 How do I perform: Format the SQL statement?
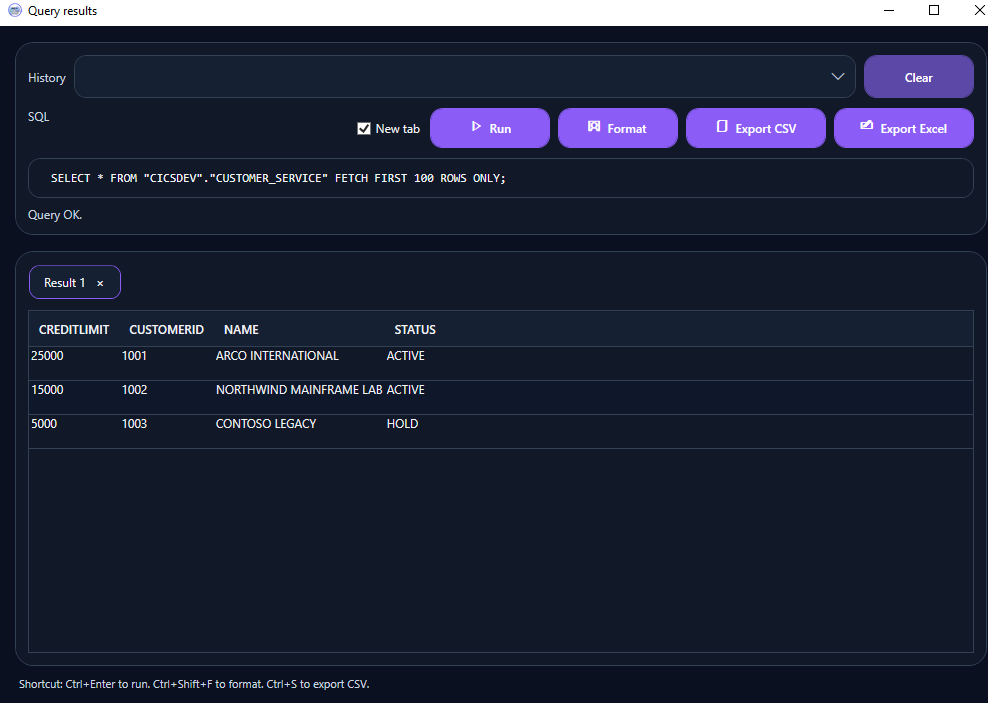(618, 128)
